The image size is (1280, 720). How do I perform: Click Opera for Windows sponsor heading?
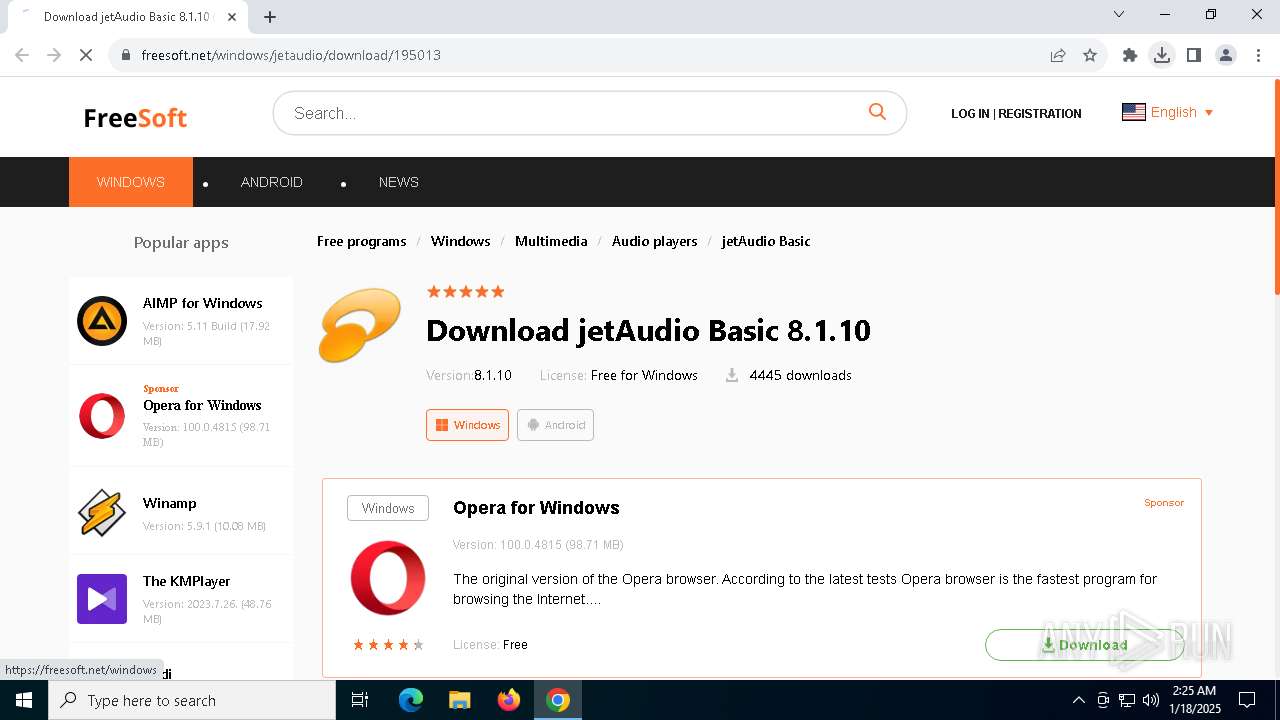pos(536,508)
